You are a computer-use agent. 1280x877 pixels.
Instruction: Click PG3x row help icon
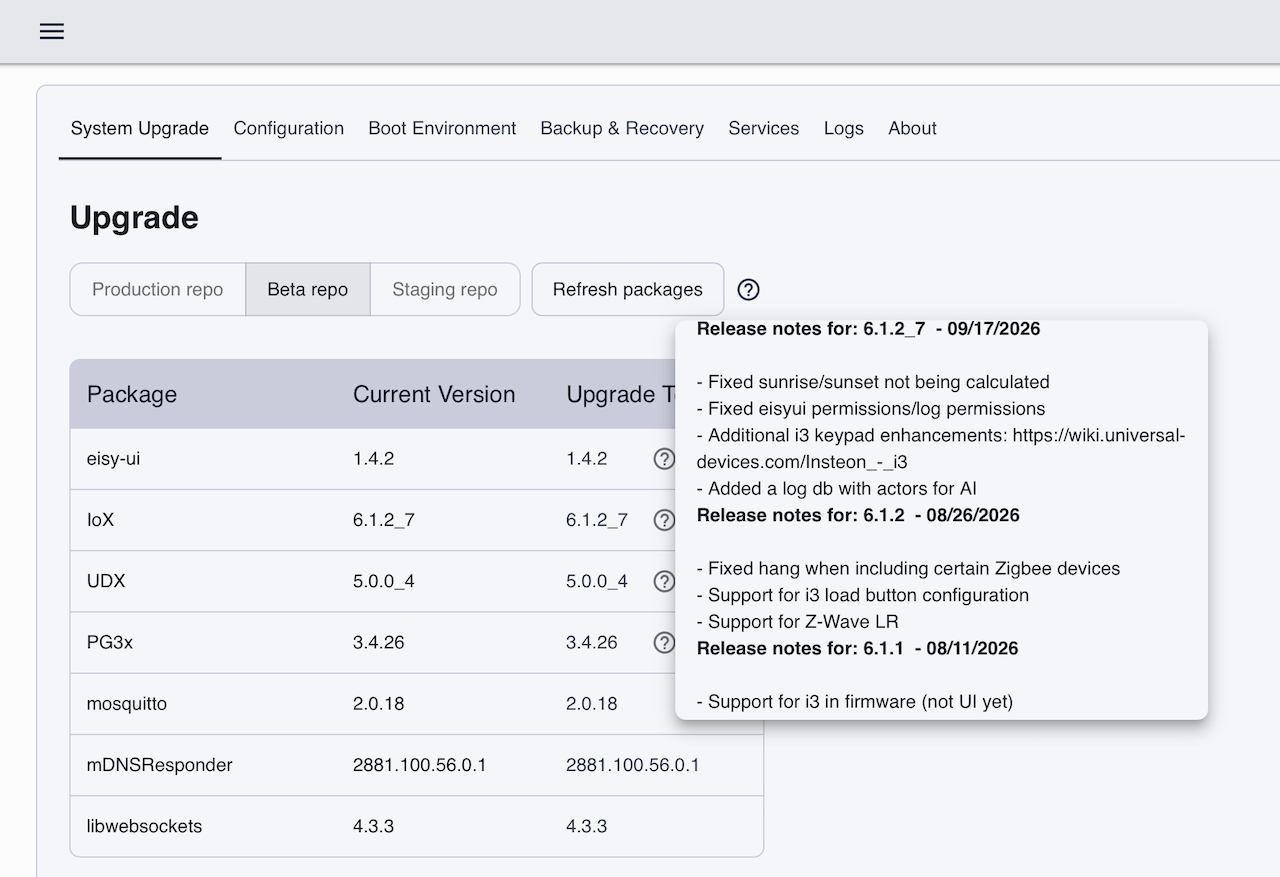tap(664, 642)
